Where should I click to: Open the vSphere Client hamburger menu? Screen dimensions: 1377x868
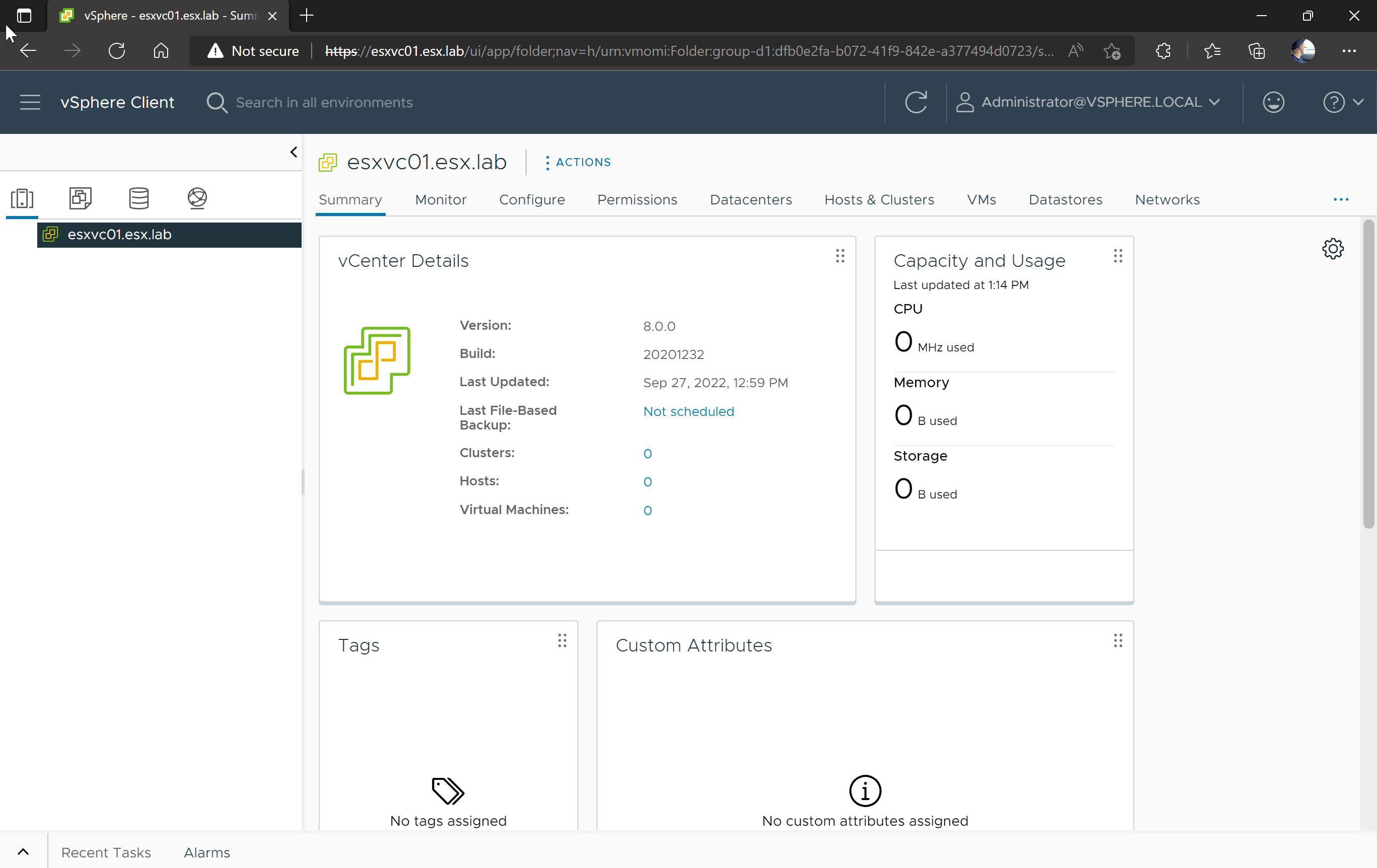[x=30, y=102]
